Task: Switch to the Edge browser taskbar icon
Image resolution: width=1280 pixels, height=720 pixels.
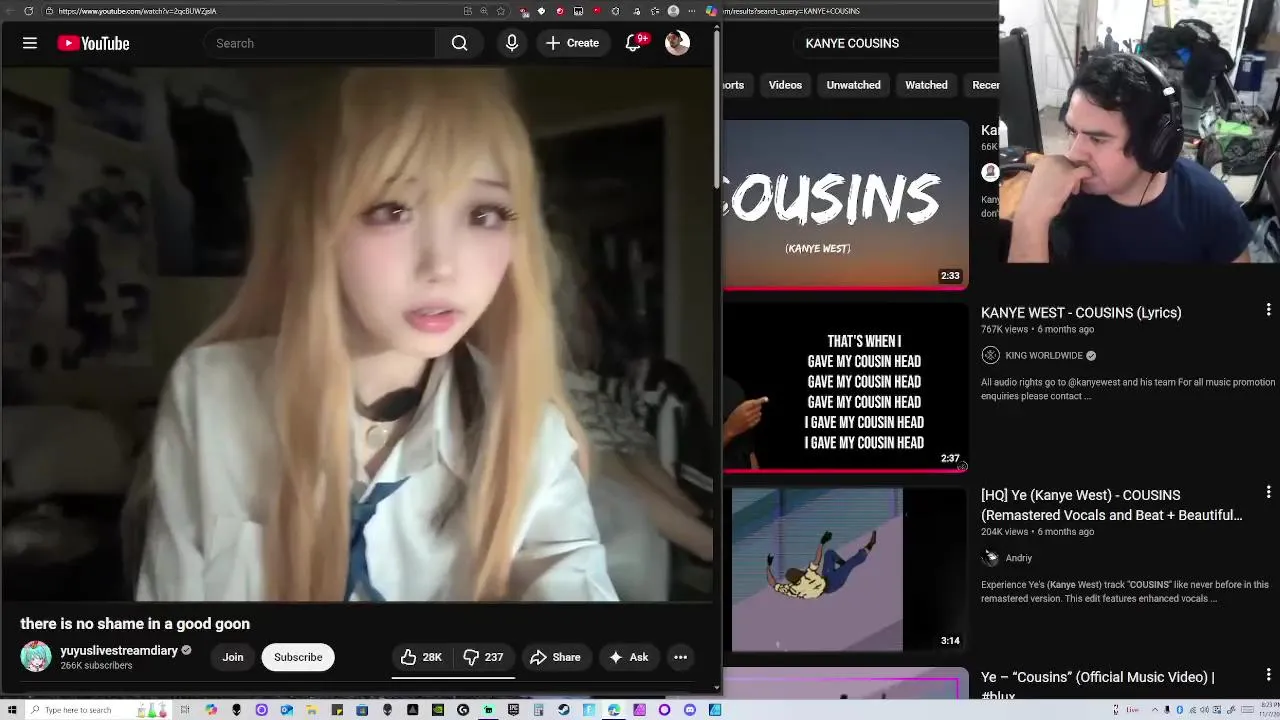Action: click(614, 710)
